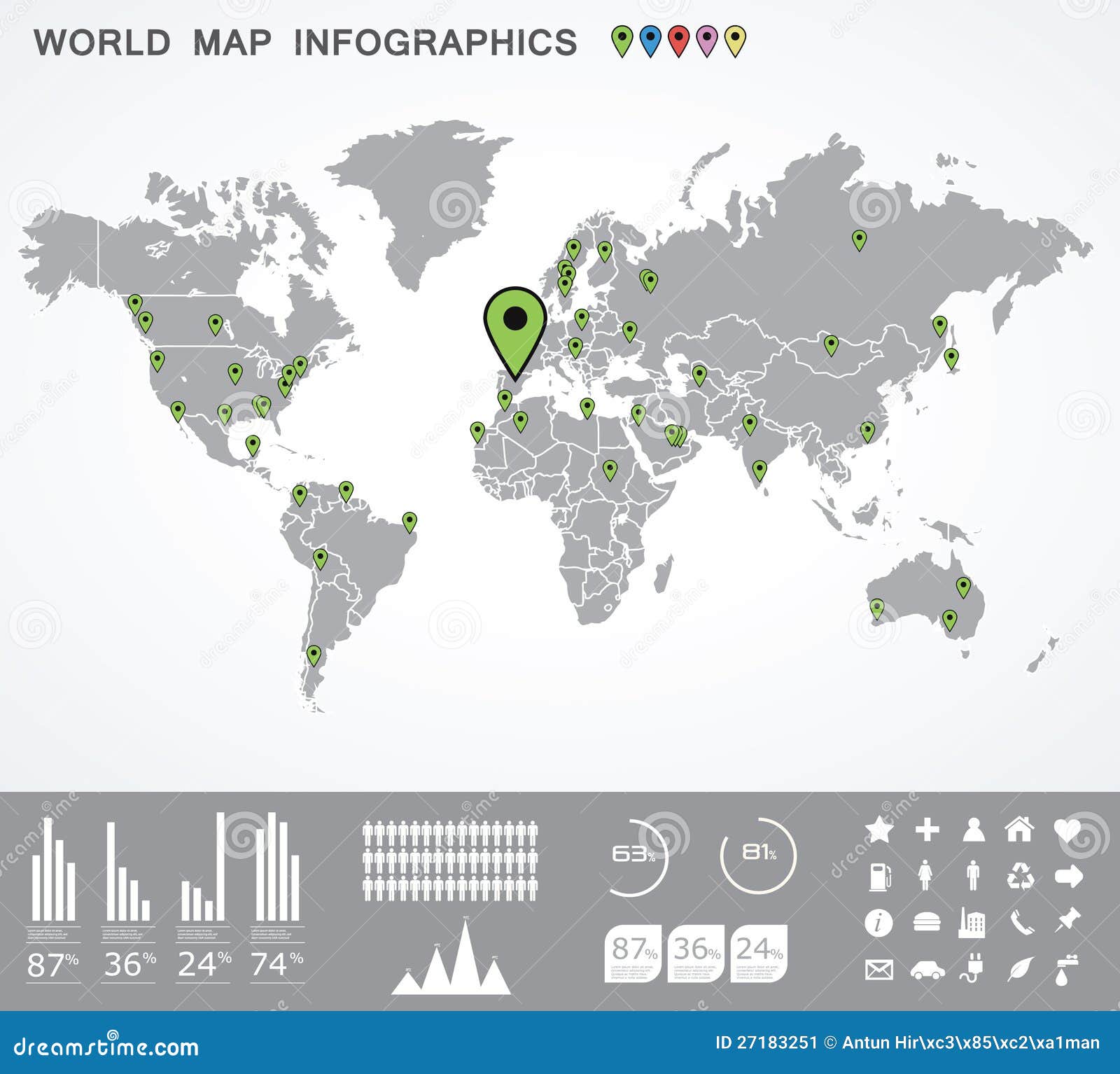The image size is (1120, 1074).
Task: Select the recycle symbol icon
Action: [x=1020, y=877]
